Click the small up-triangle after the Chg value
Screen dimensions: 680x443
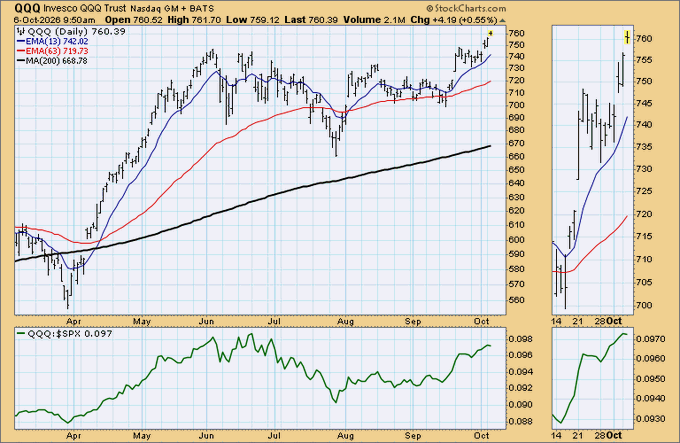[x=502, y=20]
